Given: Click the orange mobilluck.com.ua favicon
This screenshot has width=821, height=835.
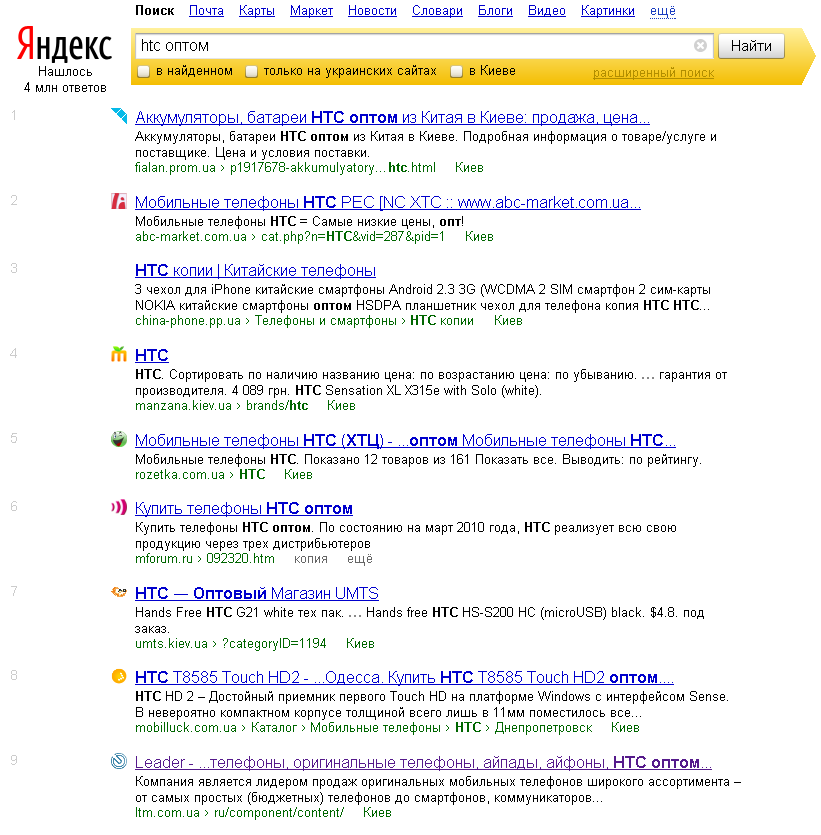Looking at the screenshot, I should [120, 677].
